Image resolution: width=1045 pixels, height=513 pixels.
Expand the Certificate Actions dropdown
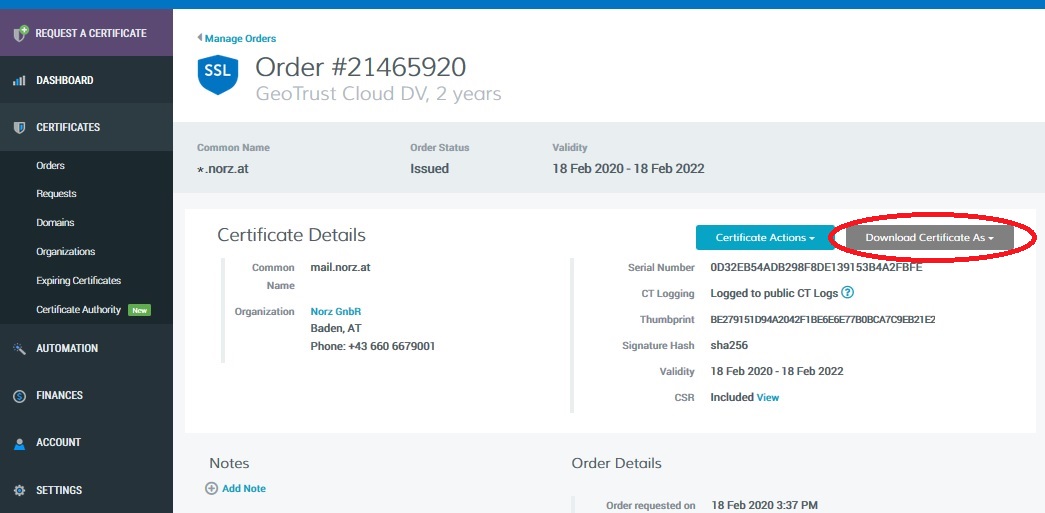(765, 237)
